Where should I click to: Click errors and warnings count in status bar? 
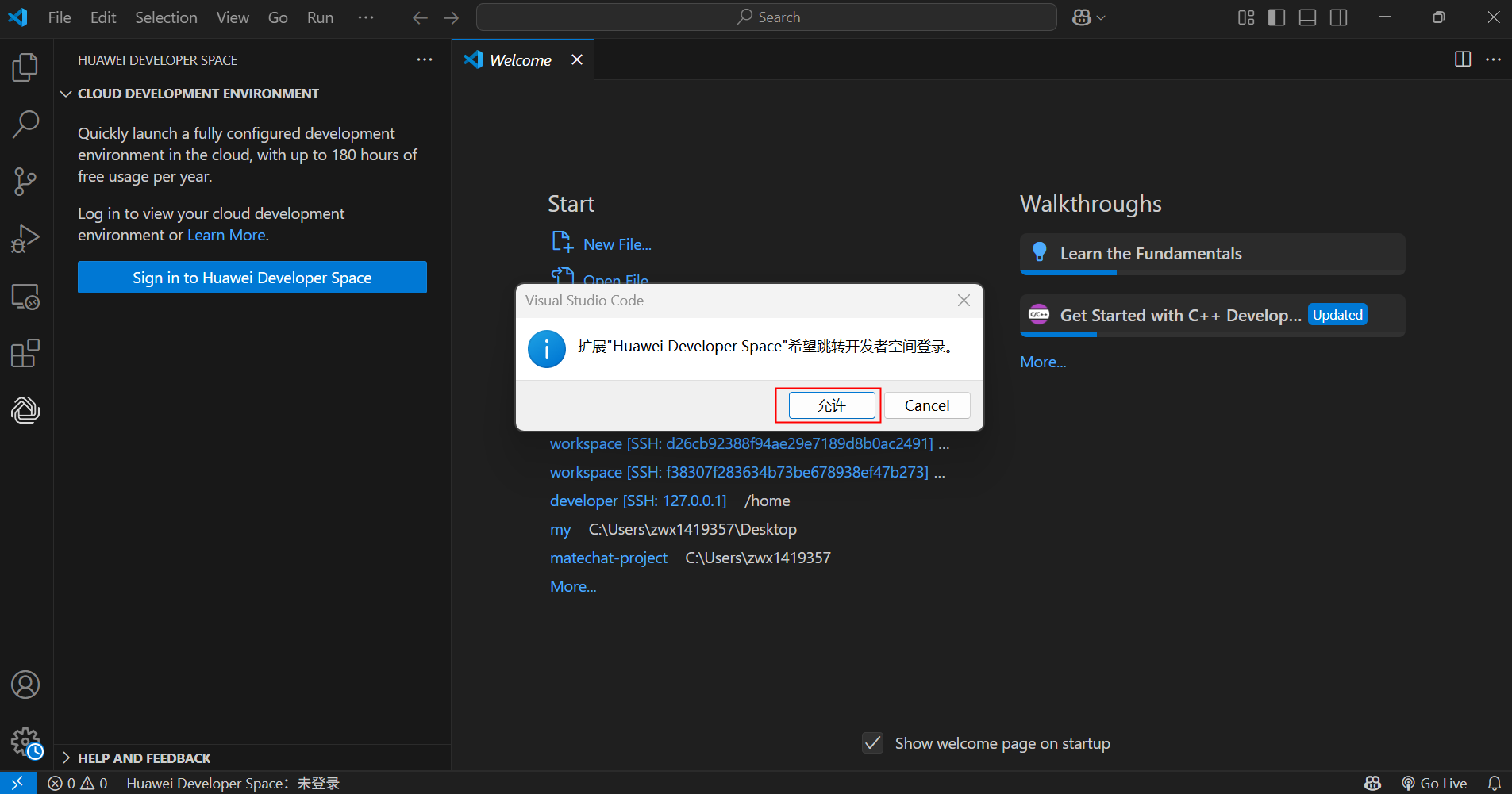(78, 783)
